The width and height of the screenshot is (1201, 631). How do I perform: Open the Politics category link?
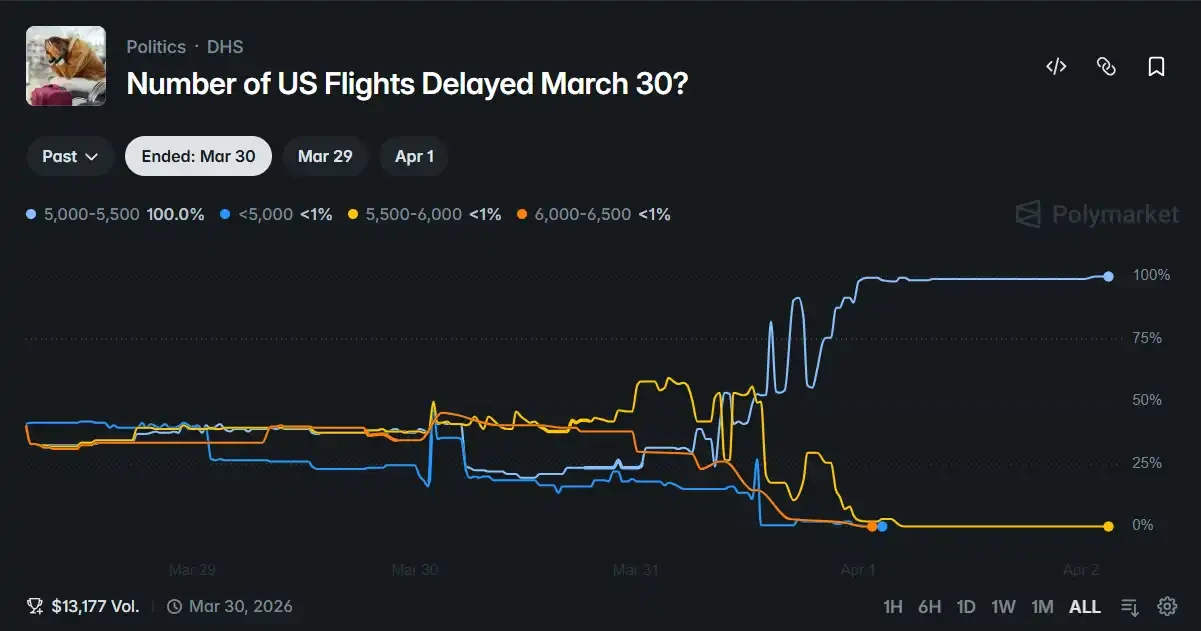(x=156, y=46)
